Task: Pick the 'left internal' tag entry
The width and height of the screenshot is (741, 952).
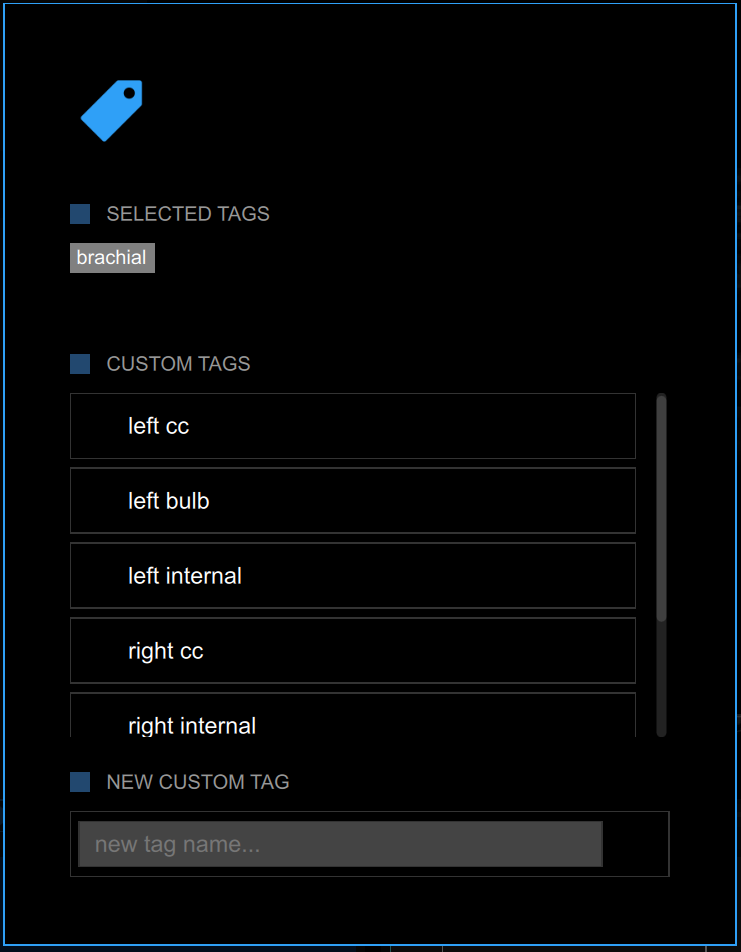Action: click(352, 576)
